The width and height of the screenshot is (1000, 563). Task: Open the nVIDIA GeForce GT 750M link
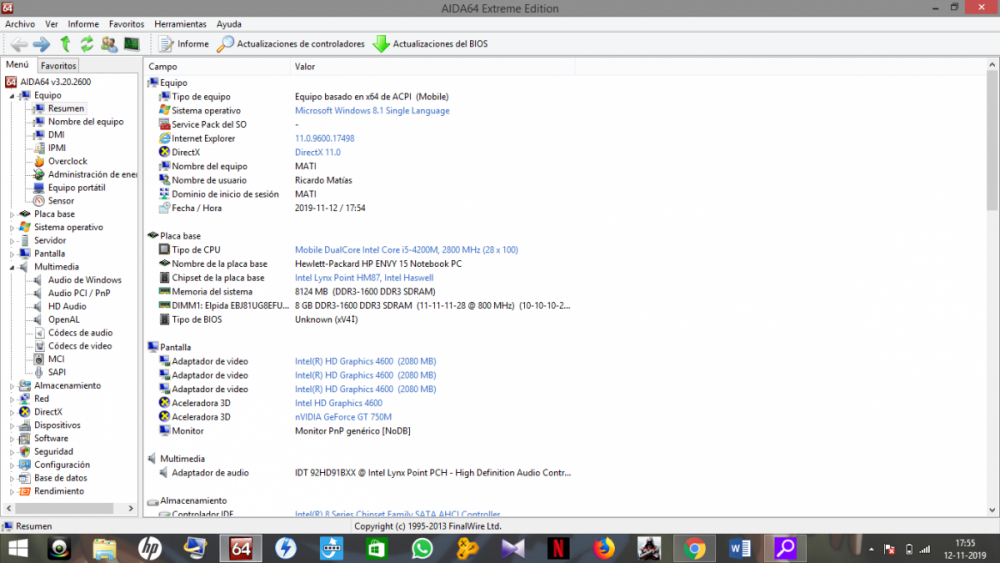343,417
